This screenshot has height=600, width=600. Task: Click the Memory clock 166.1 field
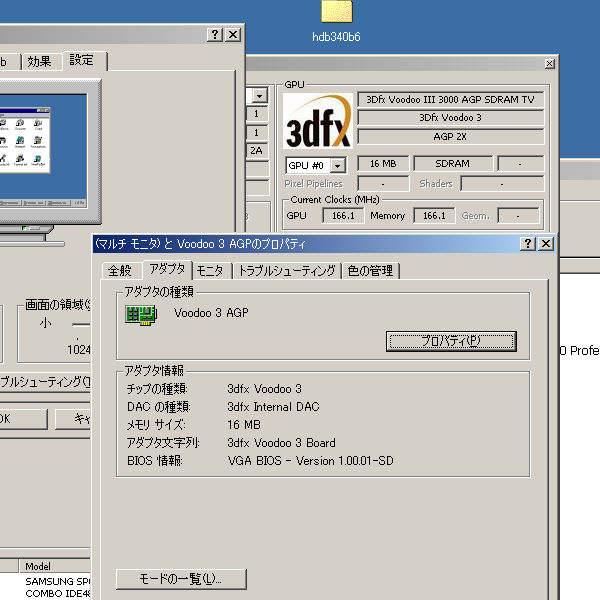[434, 216]
